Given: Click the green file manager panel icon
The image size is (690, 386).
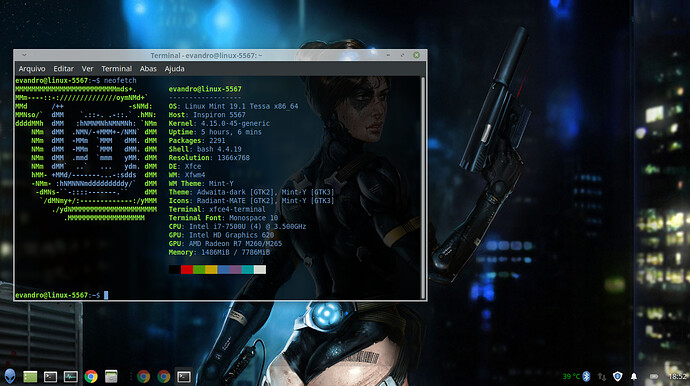Looking at the screenshot, I should click(30, 377).
